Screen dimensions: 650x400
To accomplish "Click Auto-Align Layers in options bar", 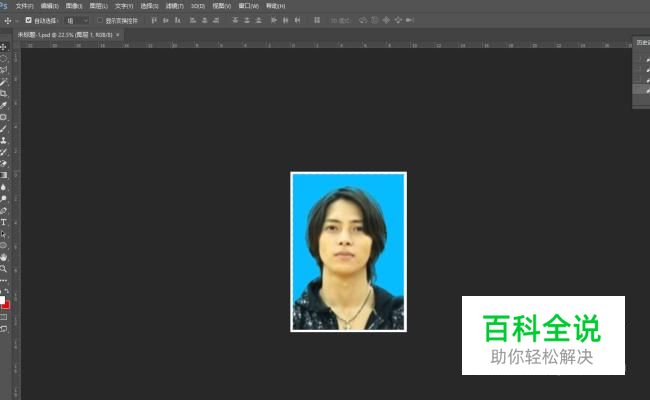I will [x=317, y=20].
